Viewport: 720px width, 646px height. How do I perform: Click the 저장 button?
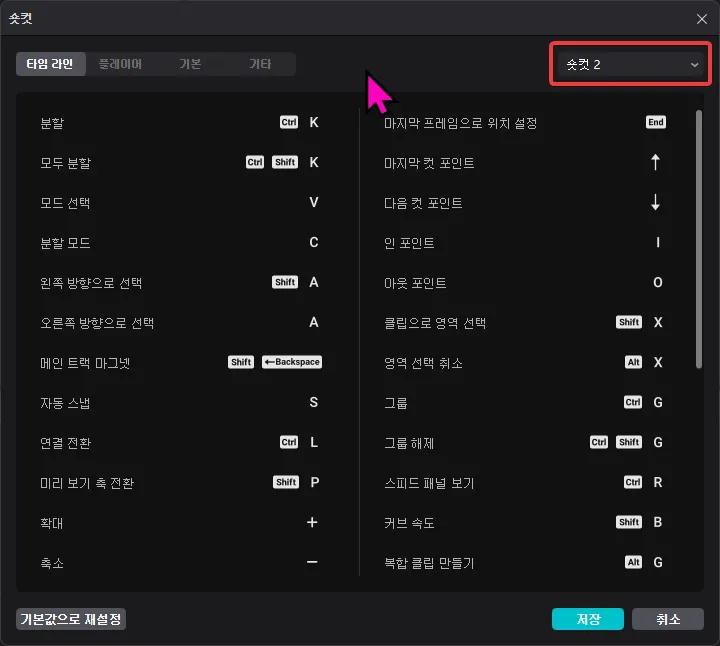point(588,619)
